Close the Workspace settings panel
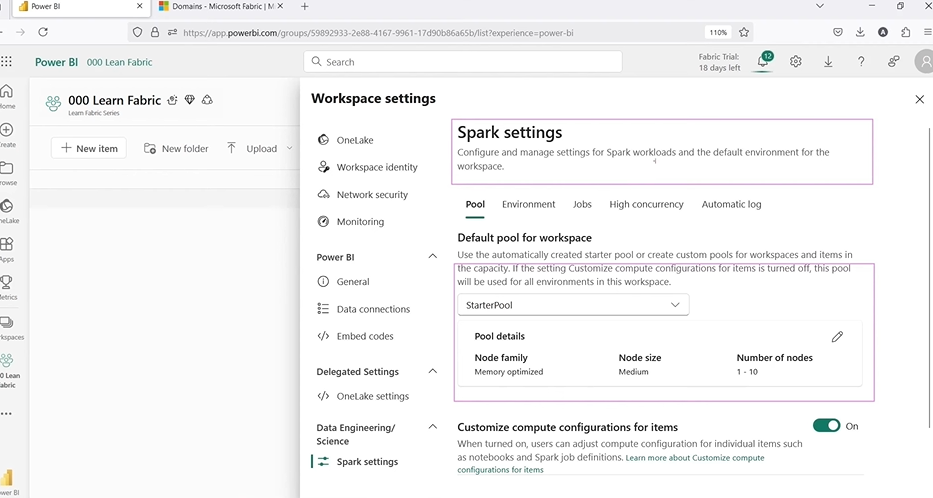933x498 pixels. [x=919, y=99]
